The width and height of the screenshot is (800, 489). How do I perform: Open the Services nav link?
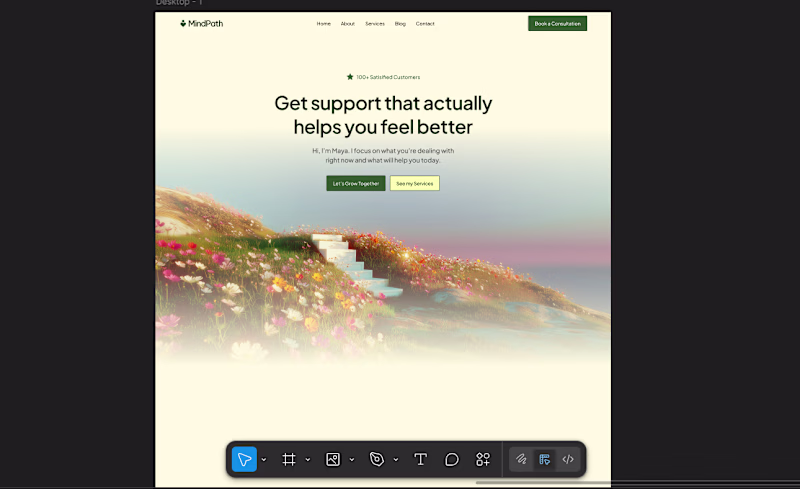[375, 23]
